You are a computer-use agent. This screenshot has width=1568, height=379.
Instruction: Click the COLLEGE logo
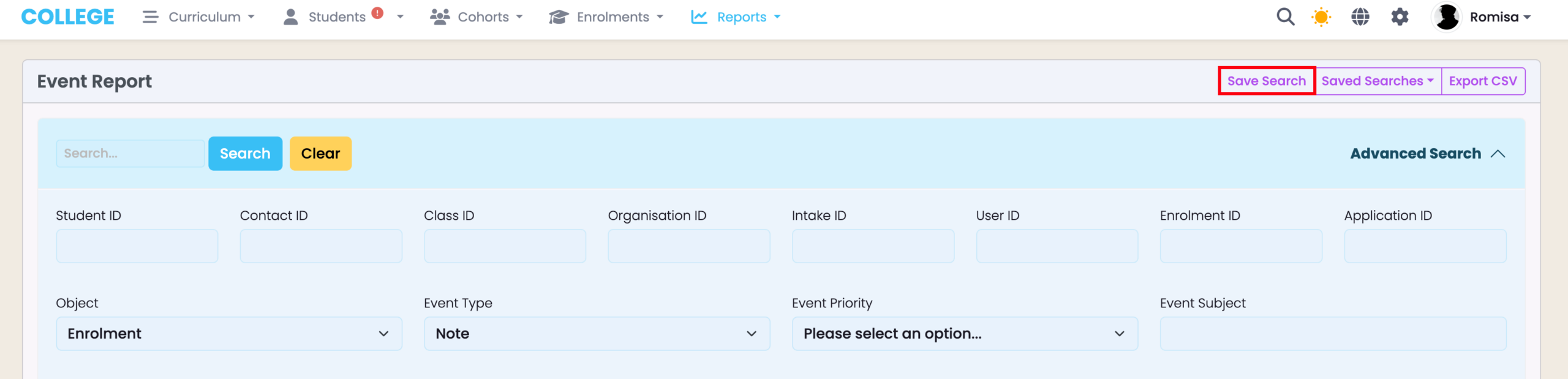67,17
